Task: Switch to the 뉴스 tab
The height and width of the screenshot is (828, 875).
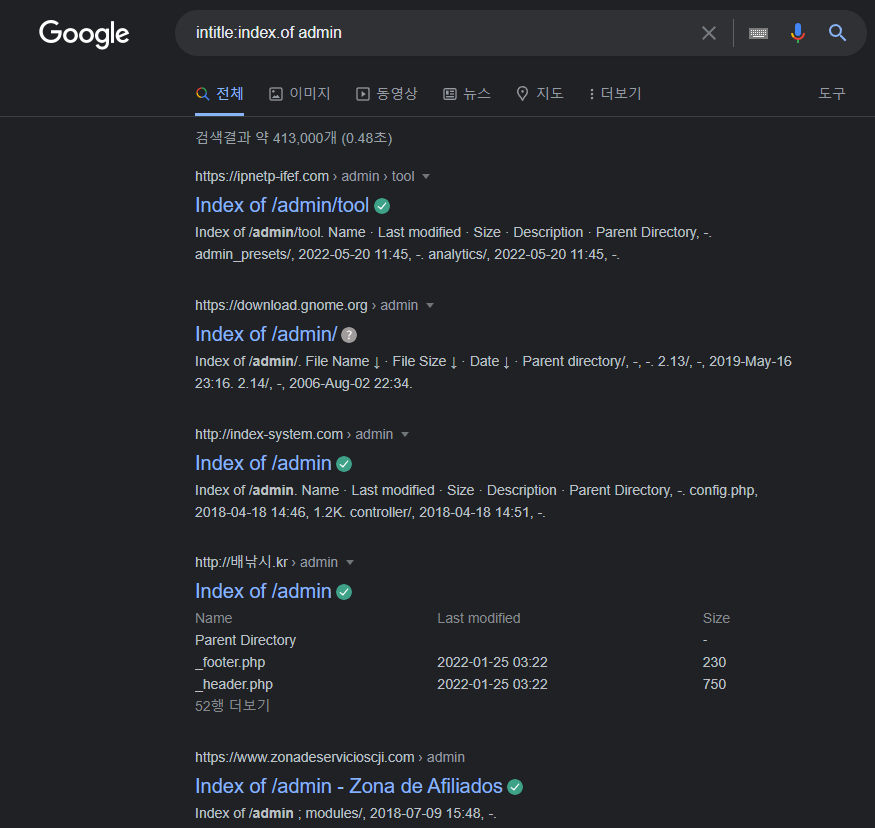Action: tap(467, 94)
